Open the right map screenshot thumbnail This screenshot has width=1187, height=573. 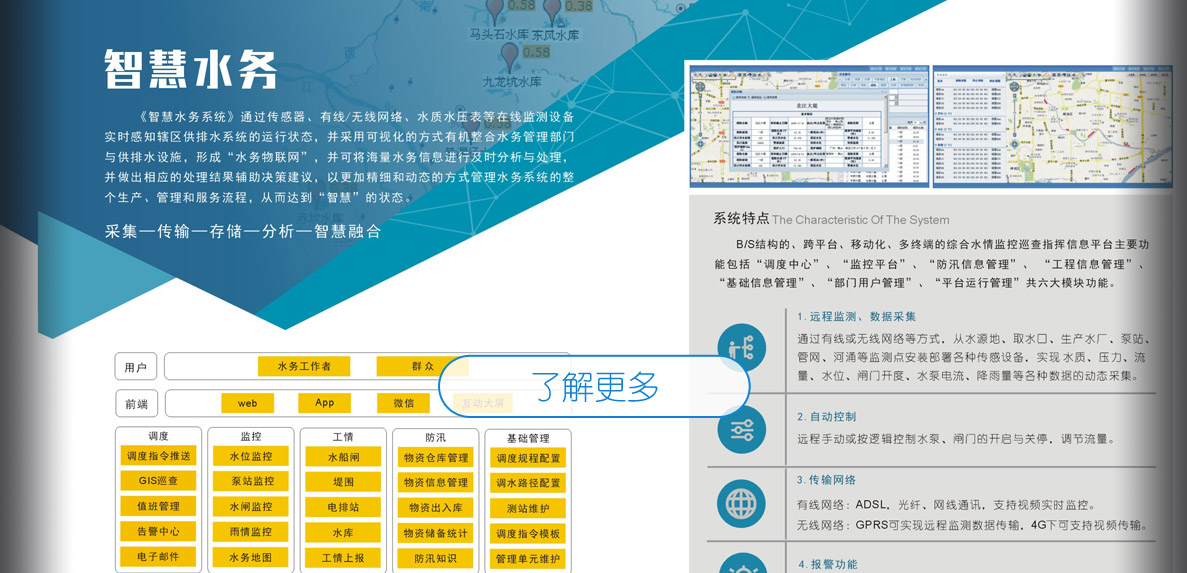pos(1051,126)
